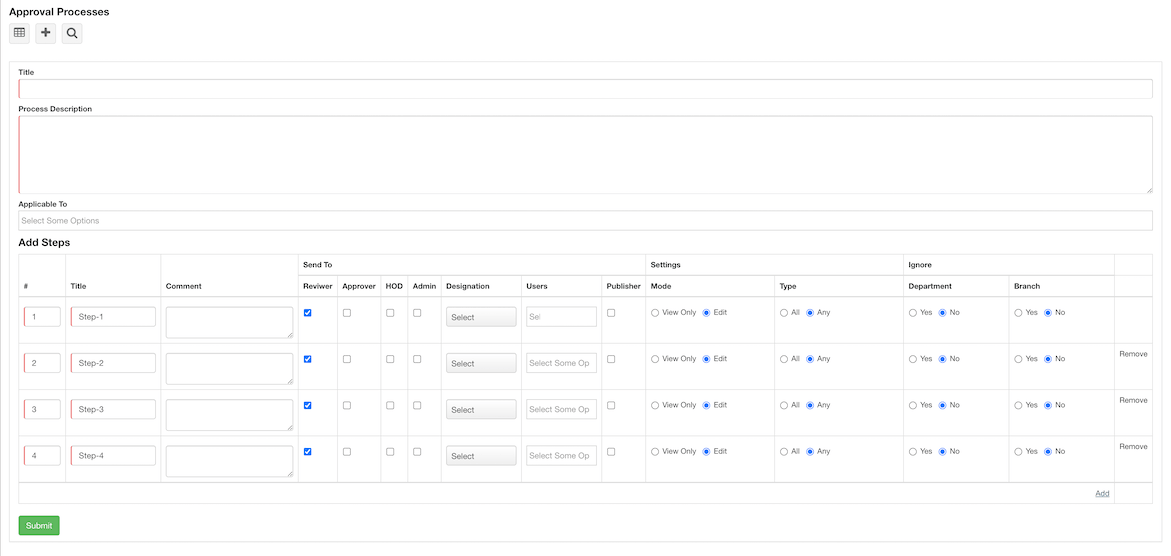Select View Only mode for Step-1
This screenshot has height=556, width=1171.
pos(655,313)
